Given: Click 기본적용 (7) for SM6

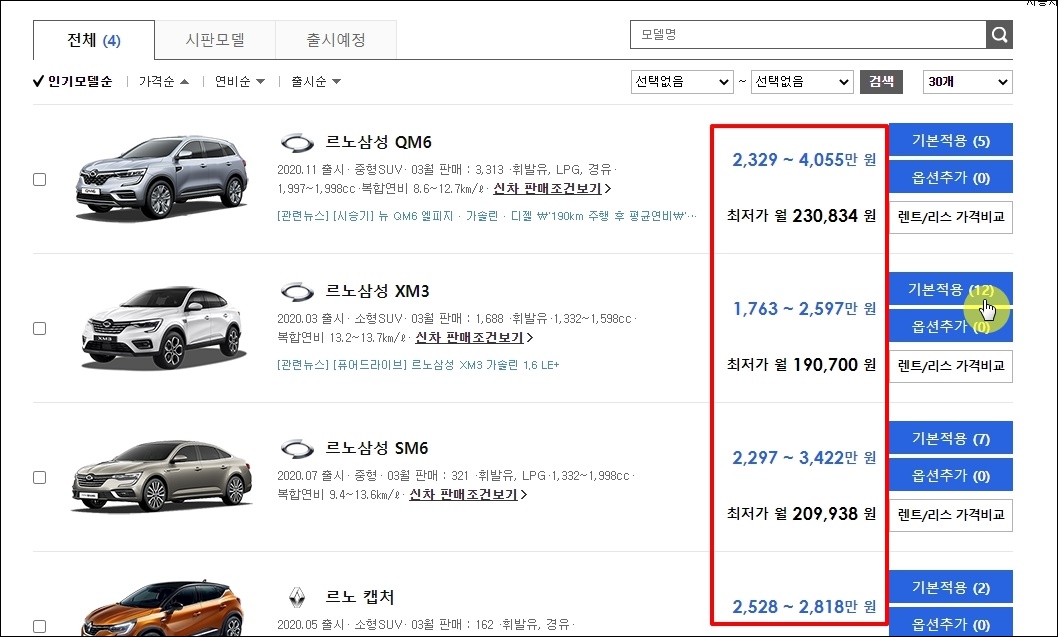Looking at the screenshot, I should [951, 439].
